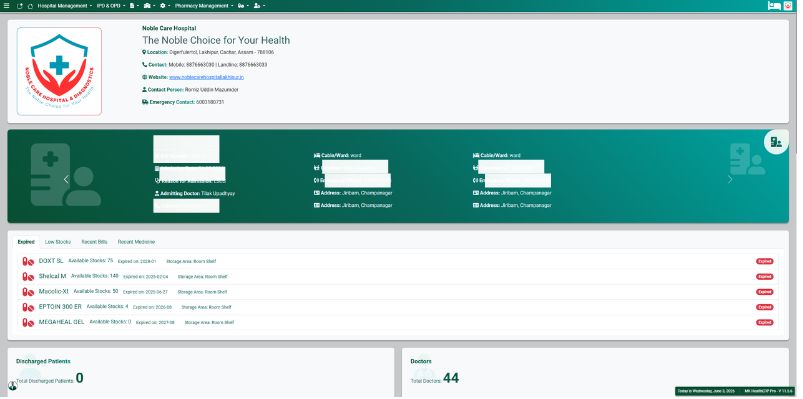This screenshot has height=399, width=803.
Task: Open the medical briefcase icon dropdown
Action: tap(150, 6)
